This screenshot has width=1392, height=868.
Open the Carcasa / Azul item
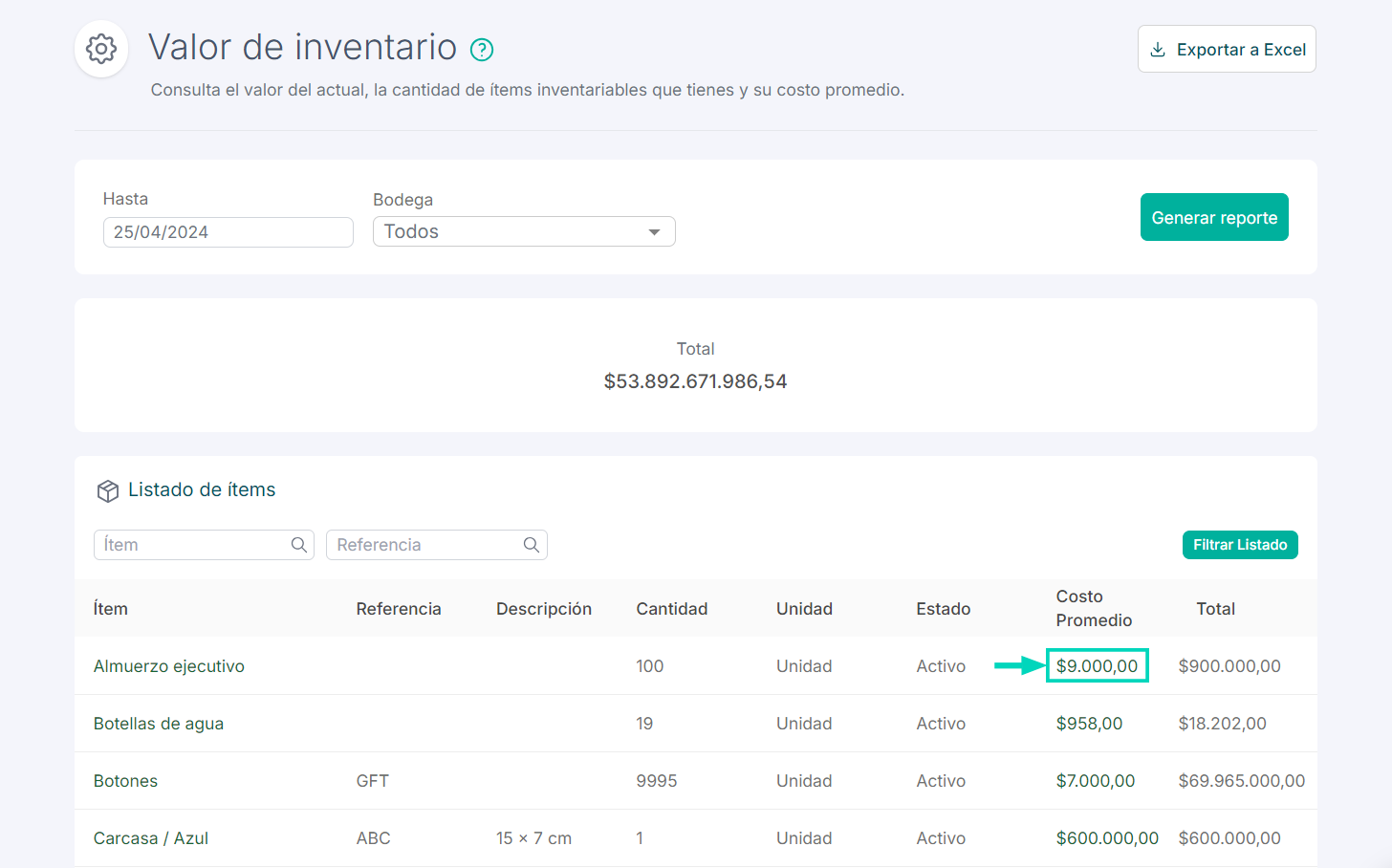[151, 837]
